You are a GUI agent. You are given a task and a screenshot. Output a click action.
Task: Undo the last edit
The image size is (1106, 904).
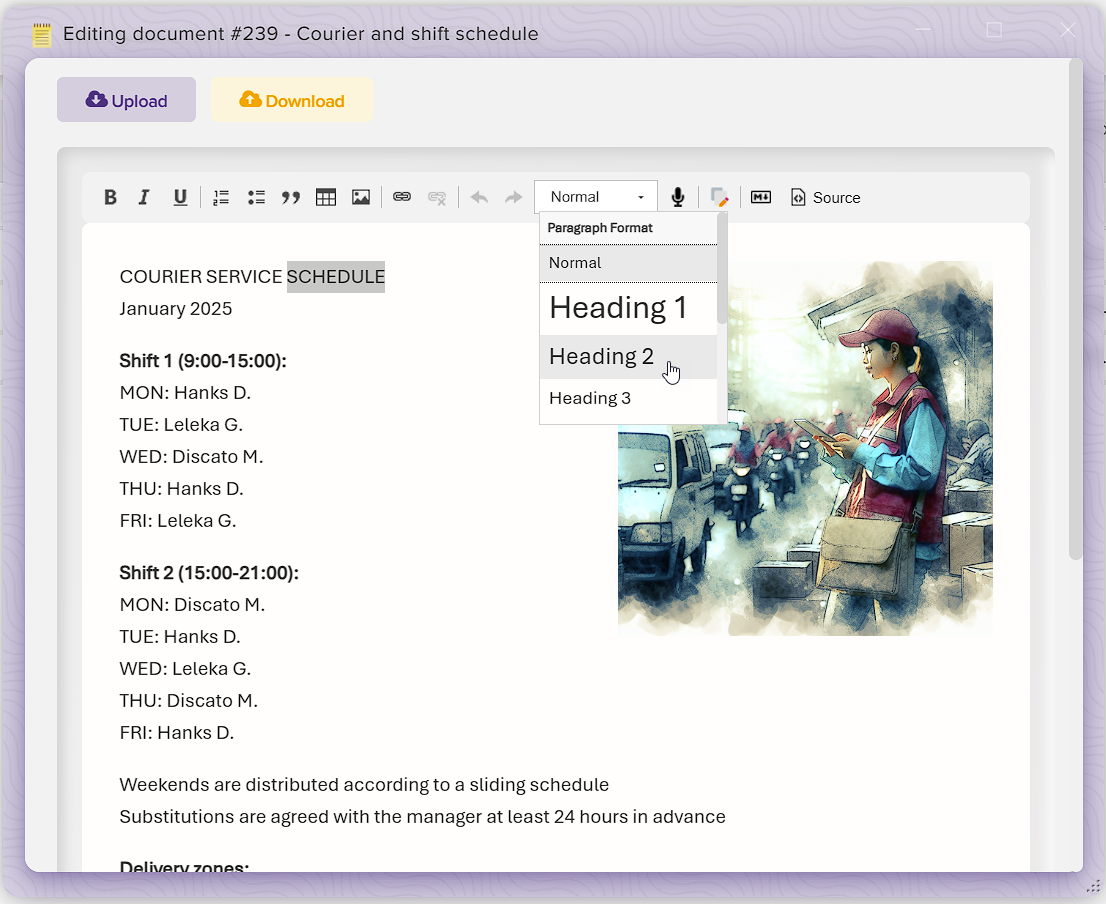click(479, 197)
